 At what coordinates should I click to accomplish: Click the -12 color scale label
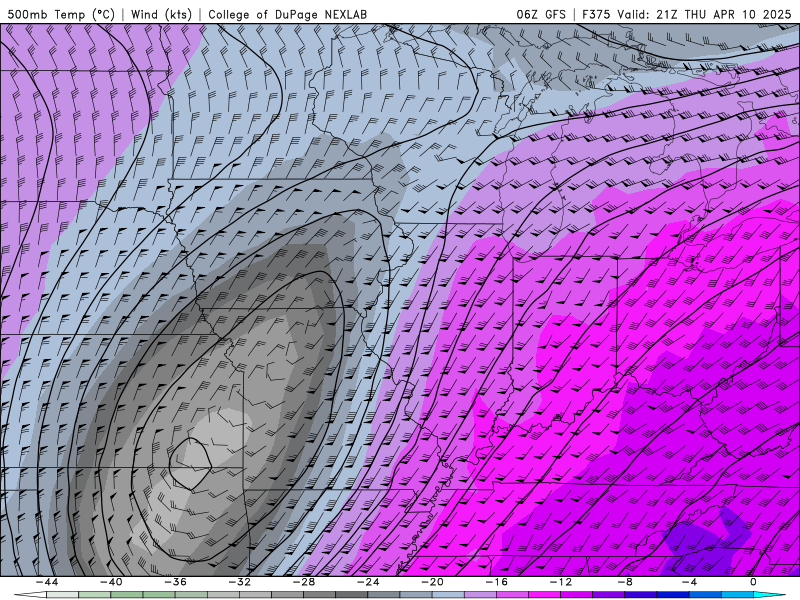(561, 582)
